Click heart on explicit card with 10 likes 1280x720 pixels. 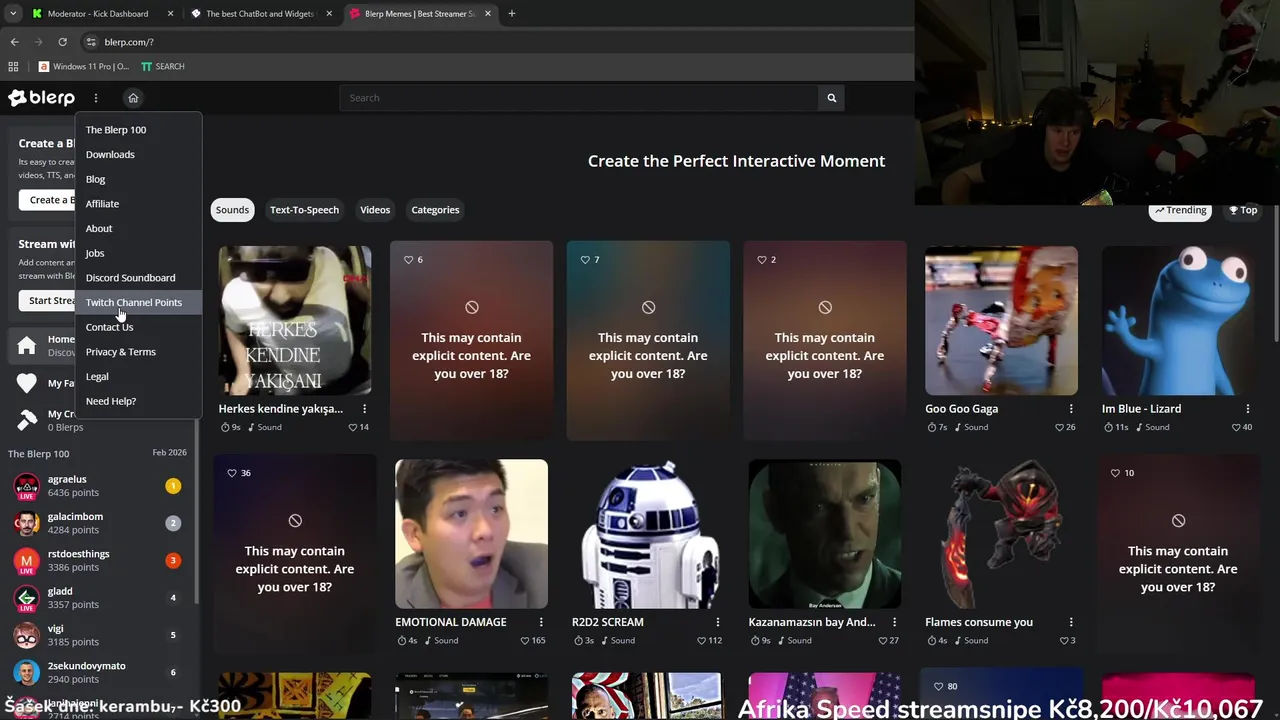1115,473
